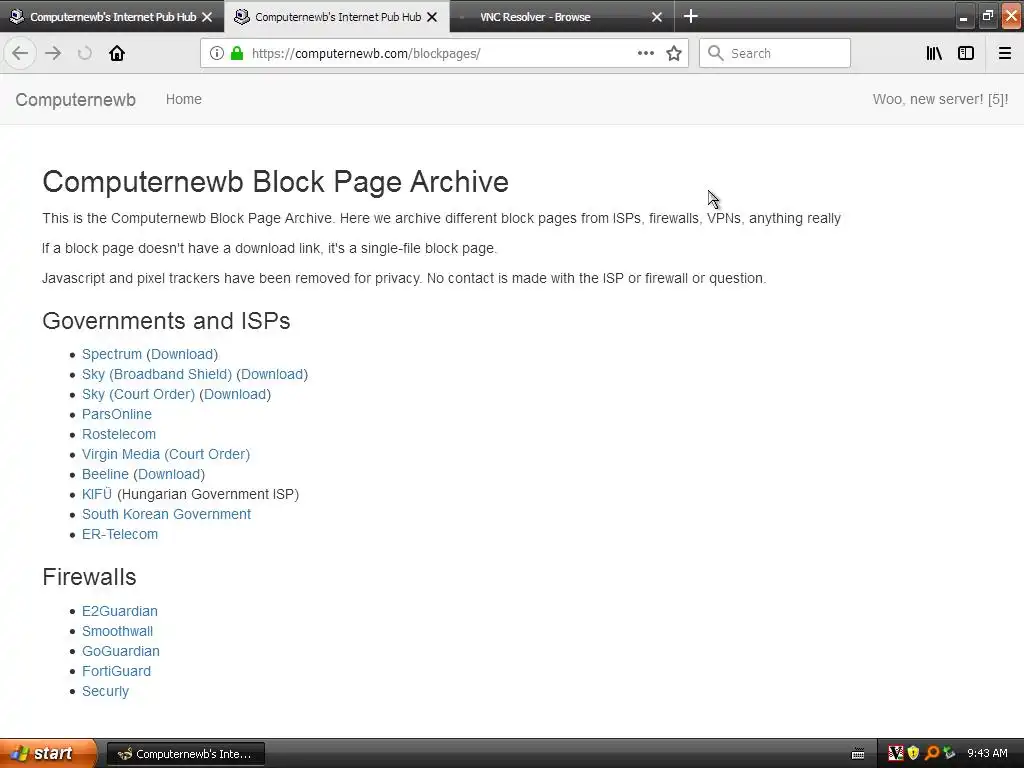
Task: Open the Securly firewall page
Action: (105, 691)
